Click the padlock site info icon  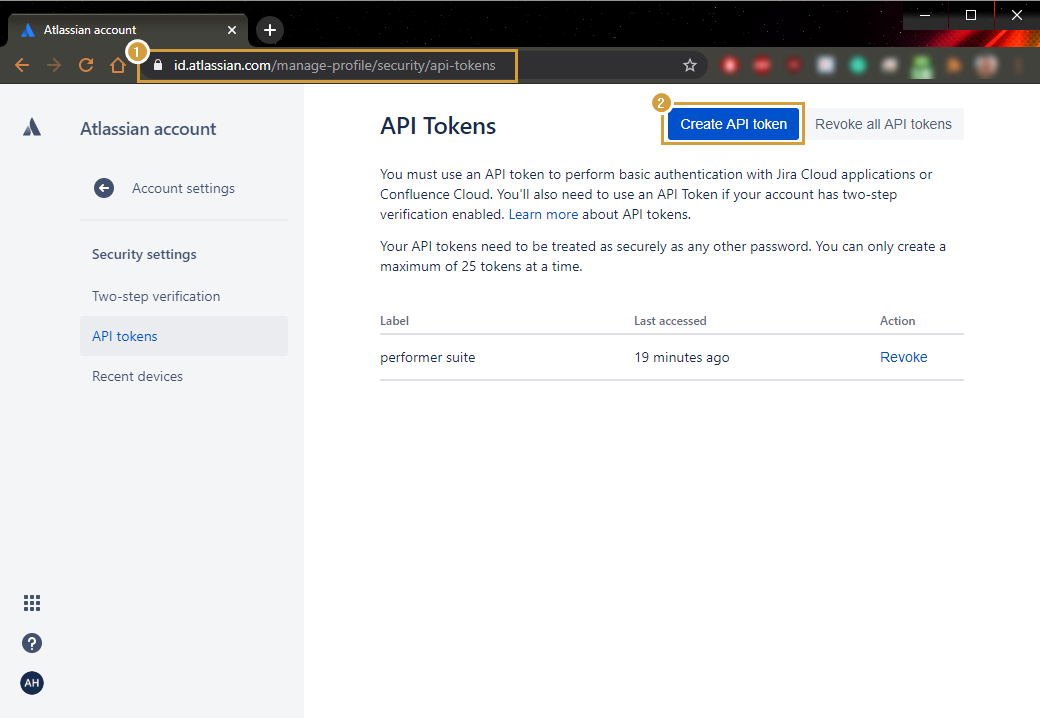point(156,65)
